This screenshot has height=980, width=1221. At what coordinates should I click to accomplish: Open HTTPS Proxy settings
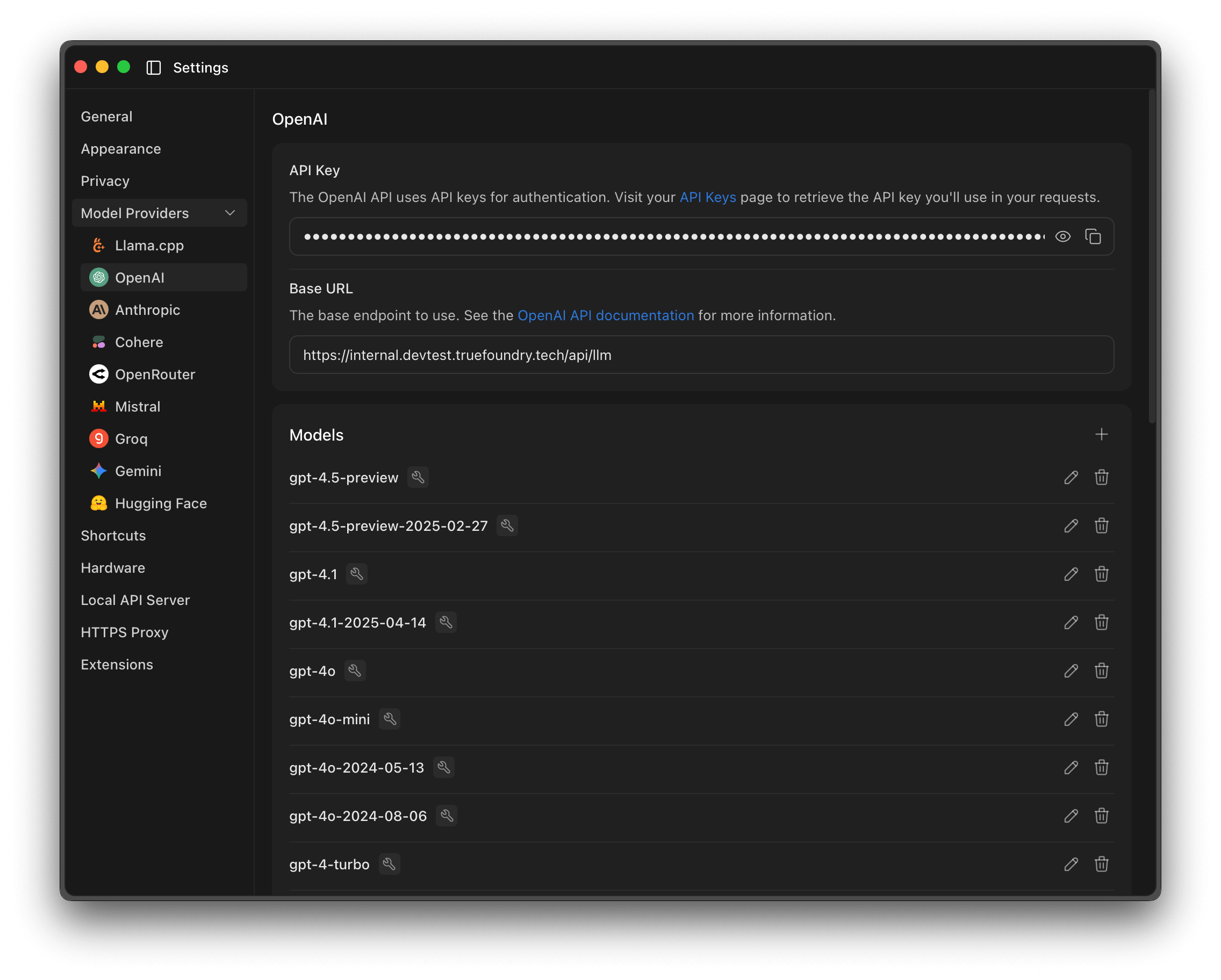(125, 632)
